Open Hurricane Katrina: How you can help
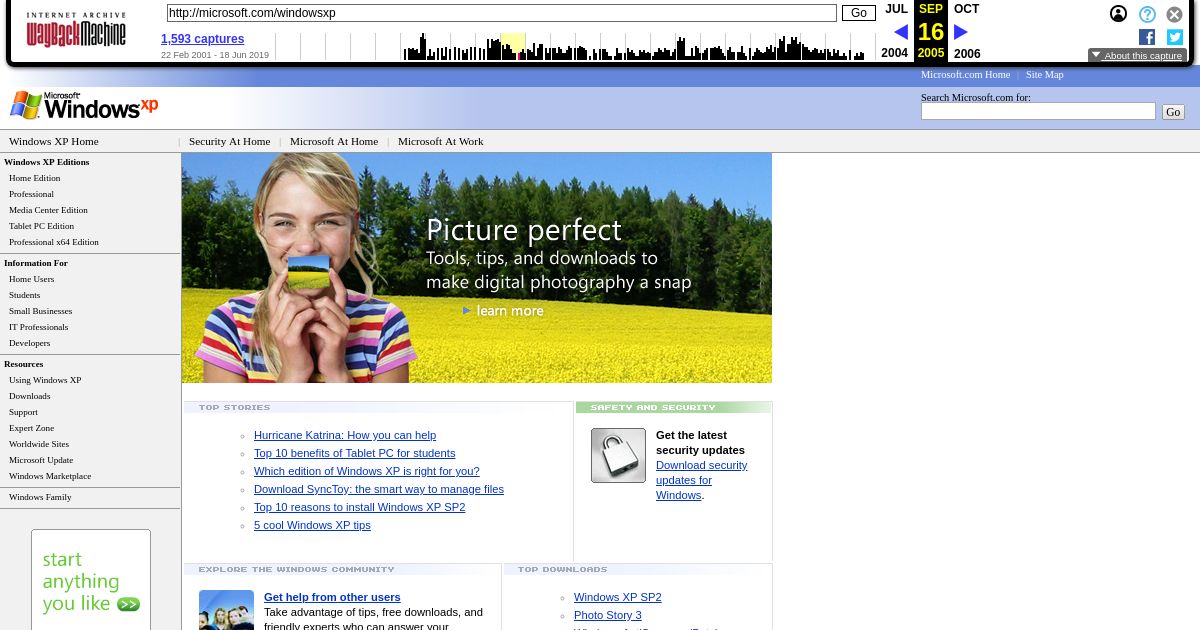1200x630 pixels. pos(345,435)
